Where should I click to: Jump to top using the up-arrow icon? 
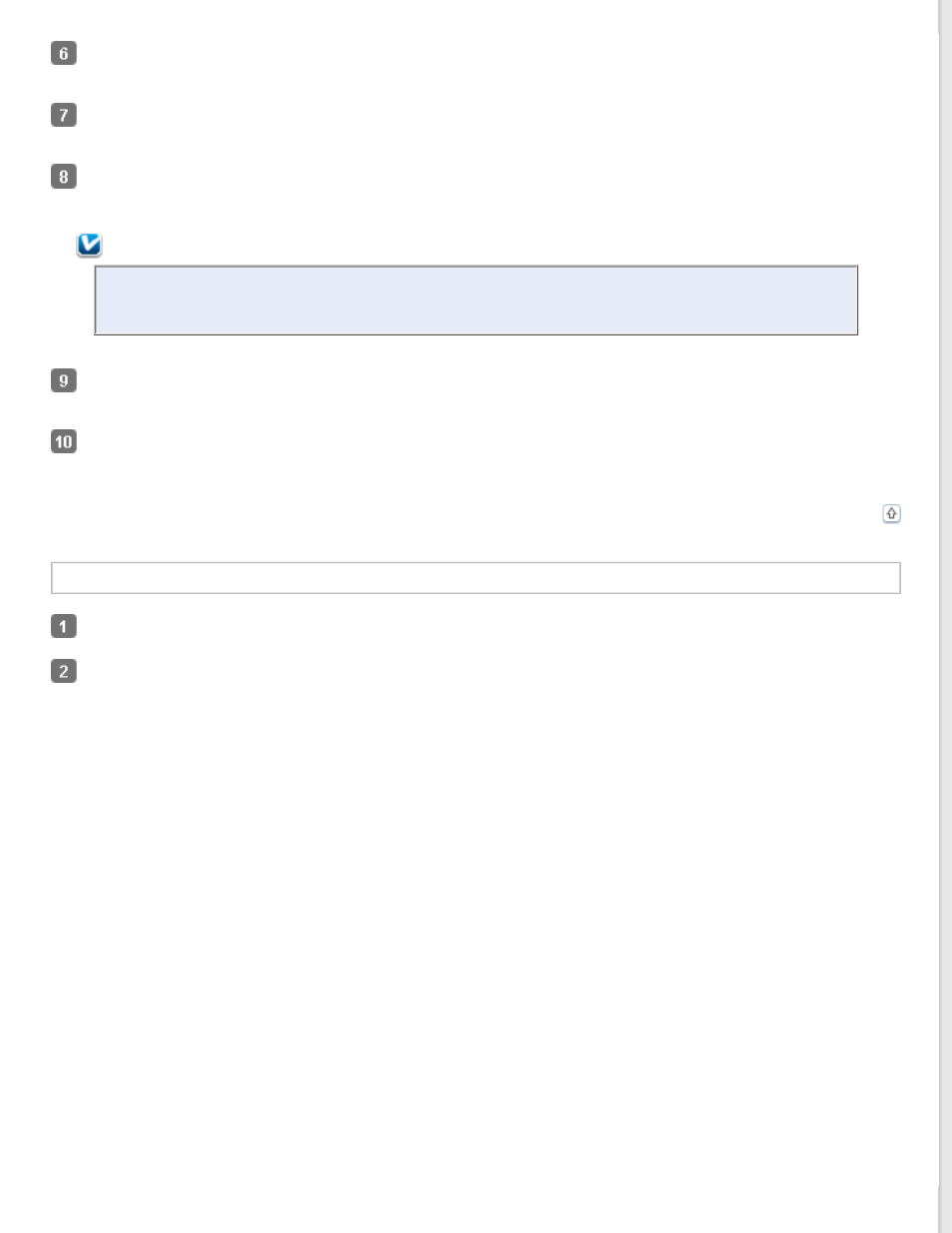tap(892, 513)
